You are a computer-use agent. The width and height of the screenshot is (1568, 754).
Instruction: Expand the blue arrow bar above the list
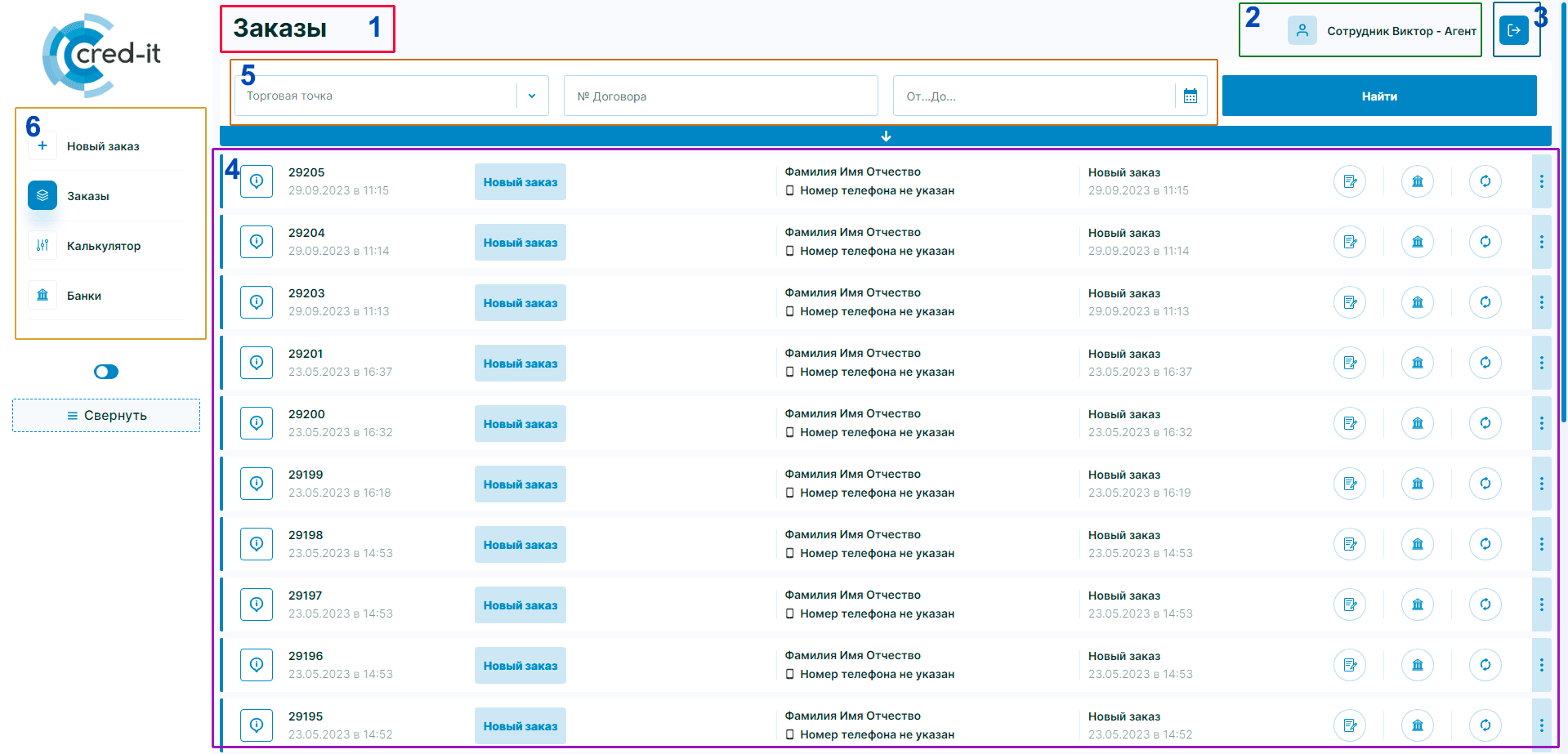click(x=886, y=136)
